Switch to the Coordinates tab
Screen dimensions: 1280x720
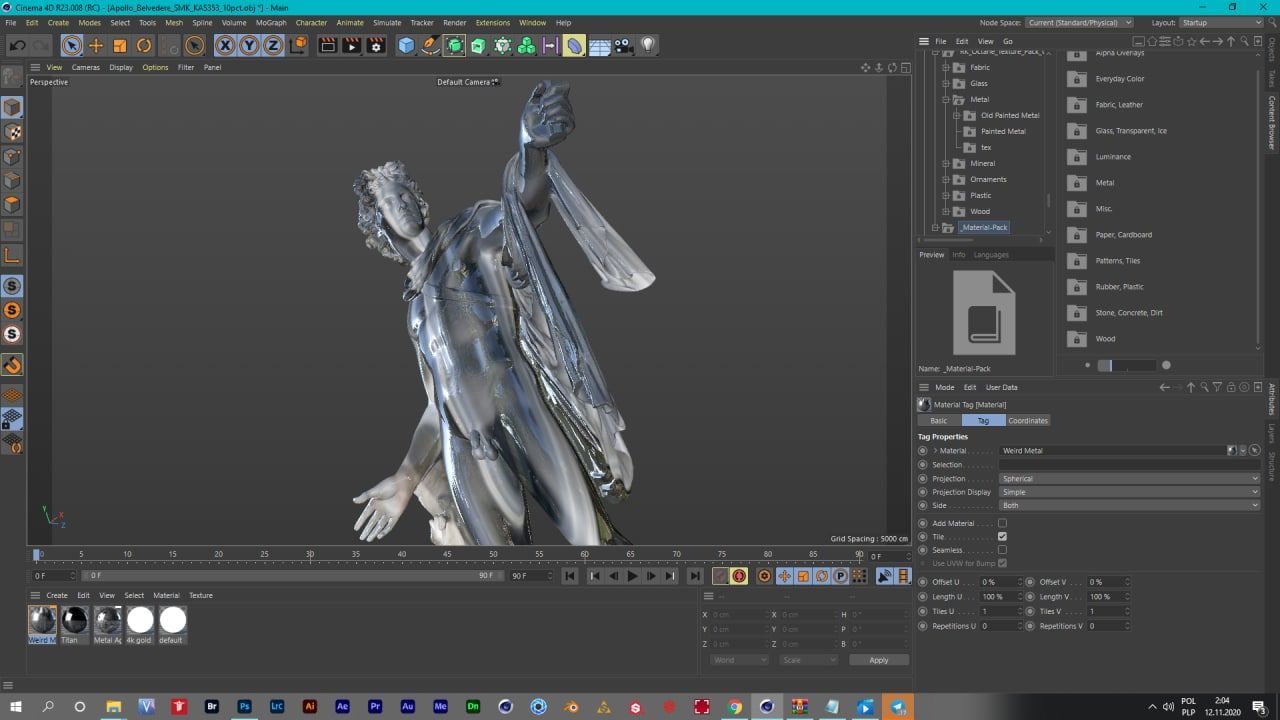[x=1028, y=420]
